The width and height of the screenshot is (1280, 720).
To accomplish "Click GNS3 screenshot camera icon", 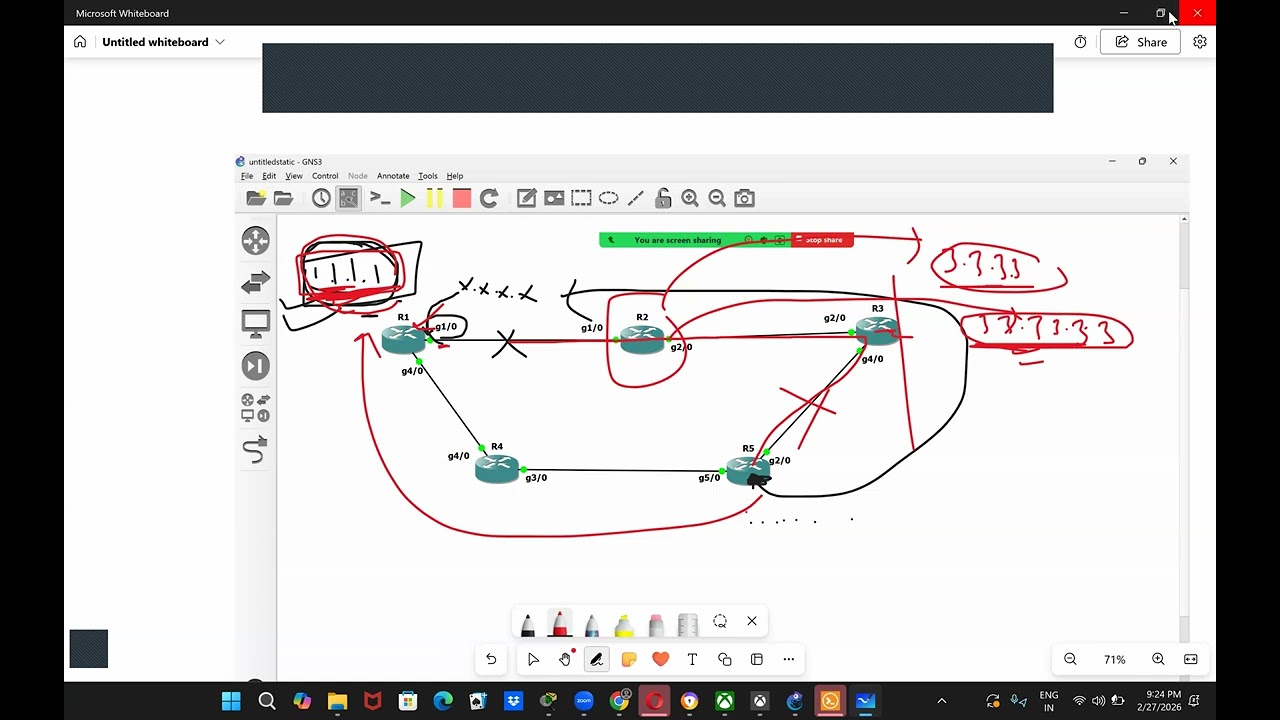I will click(x=744, y=198).
